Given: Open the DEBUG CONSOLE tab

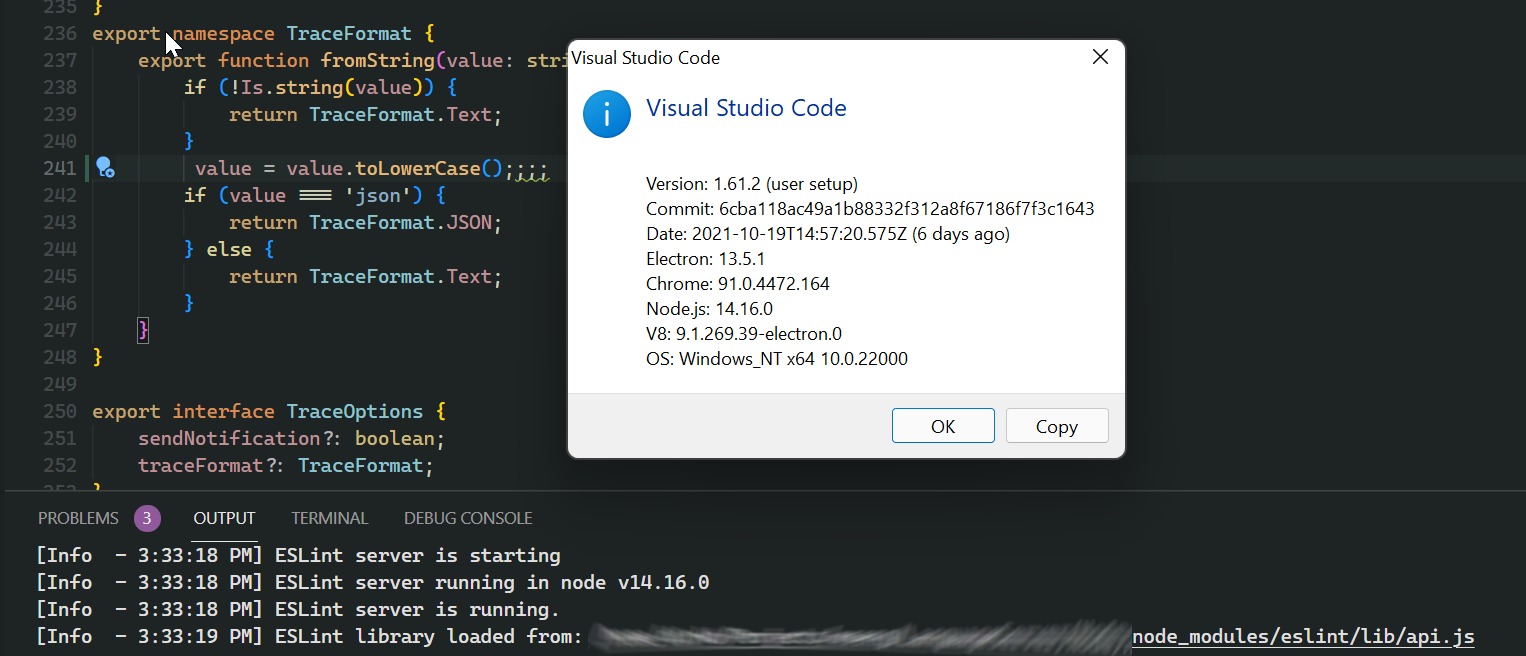Looking at the screenshot, I should [467, 518].
